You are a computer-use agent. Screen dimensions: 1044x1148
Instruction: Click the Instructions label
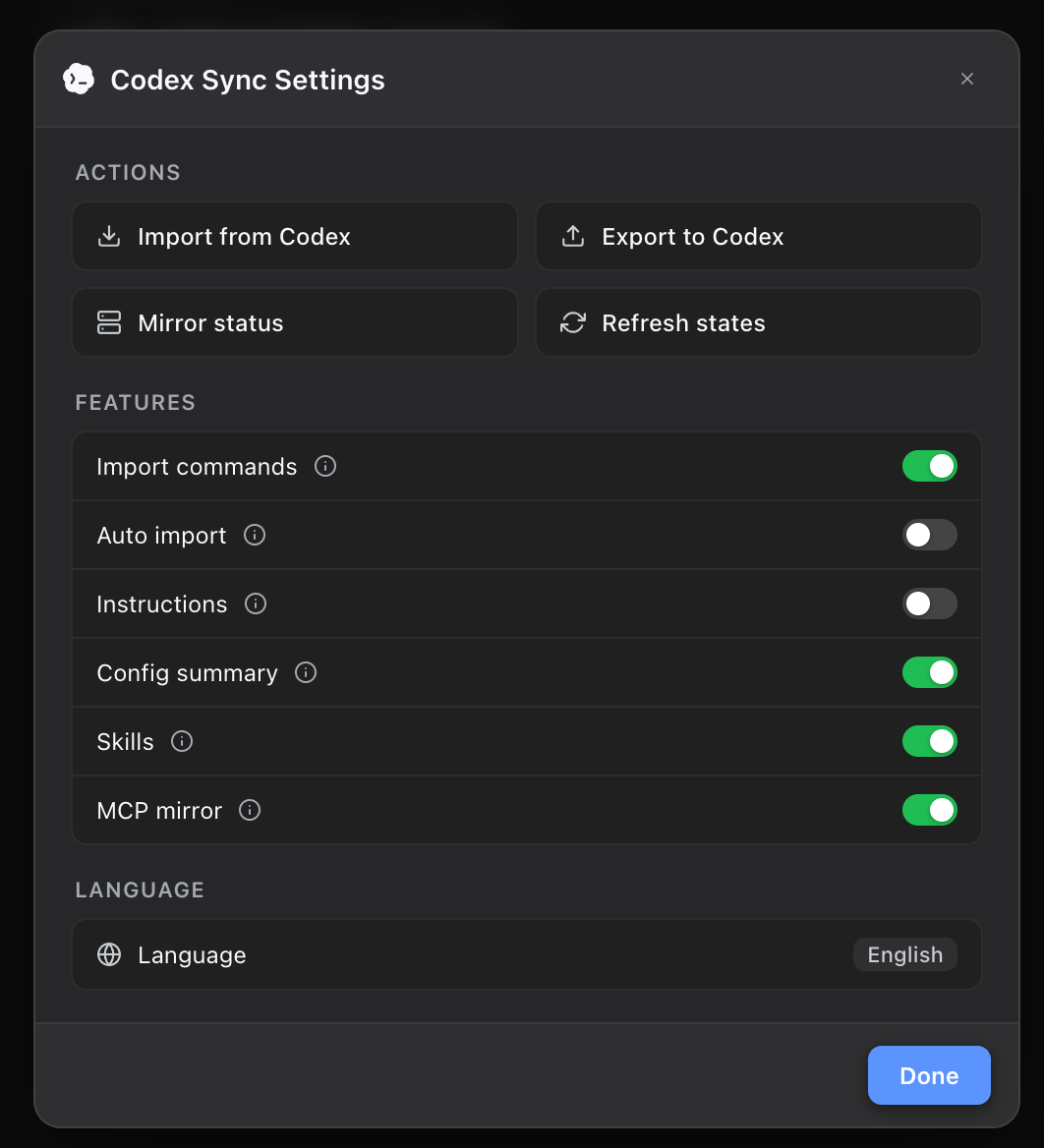coord(162,604)
